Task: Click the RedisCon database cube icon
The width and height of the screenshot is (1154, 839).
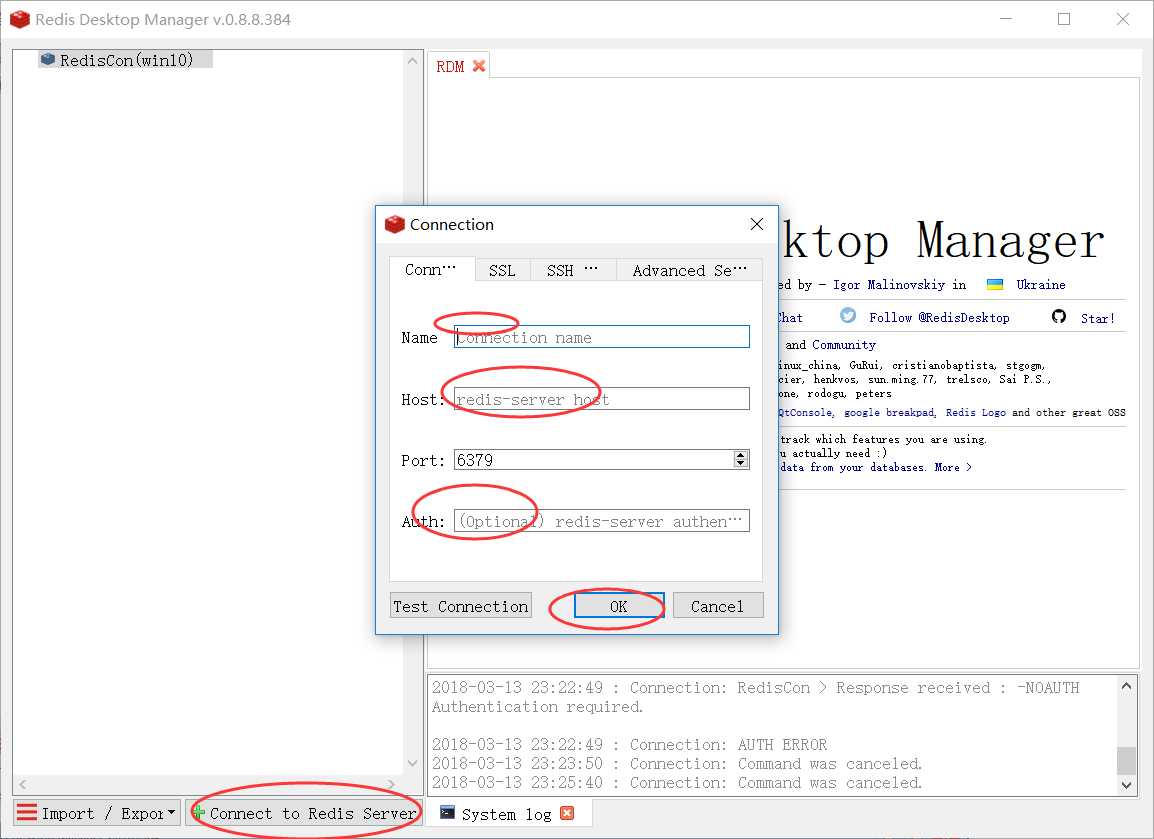Action: coord(48,59)
